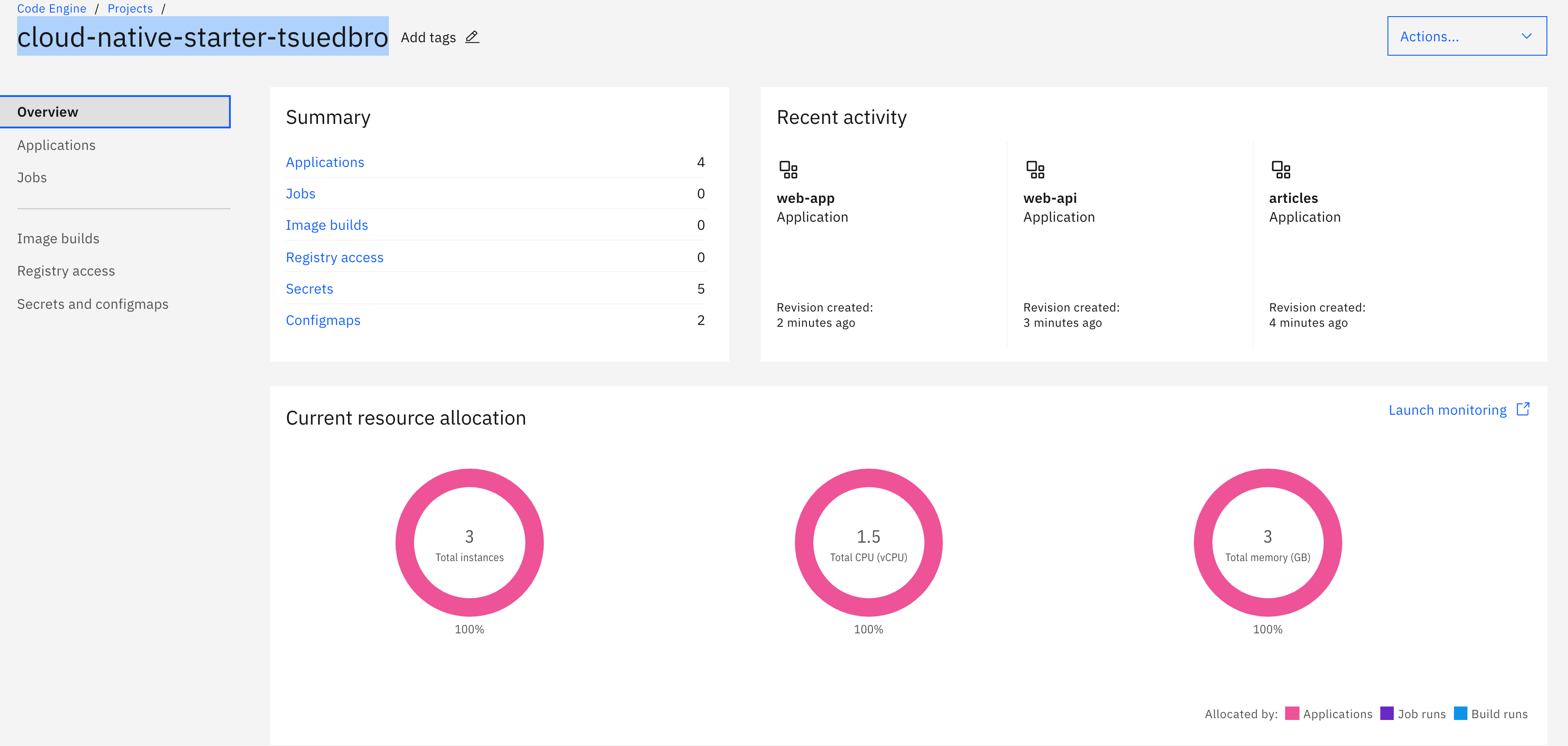Click the Code Engine breadcrumb link

pos(52,9)
